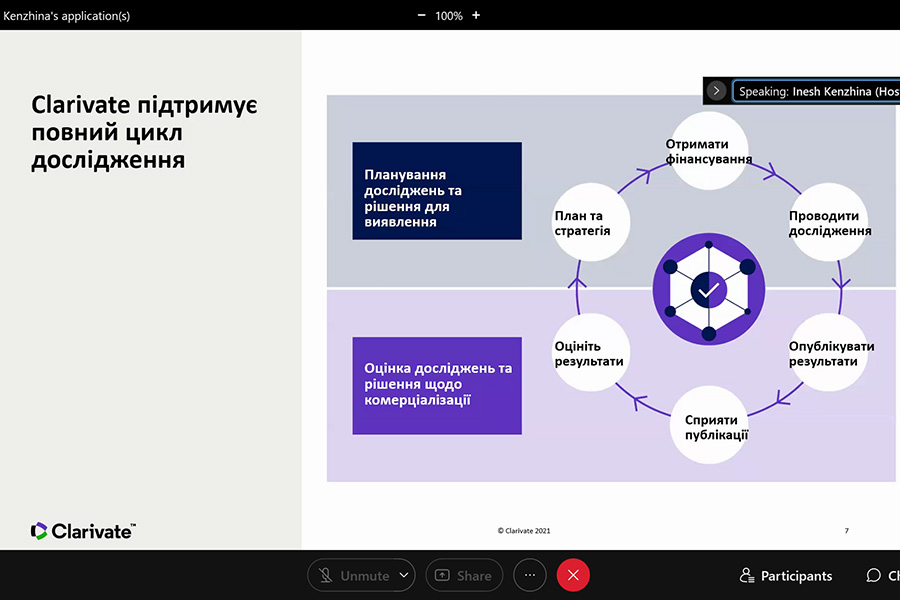Click the central hexagon checkmark icon
The width and height of the screenshot is (900, 600).
click(x=708, y=290)
